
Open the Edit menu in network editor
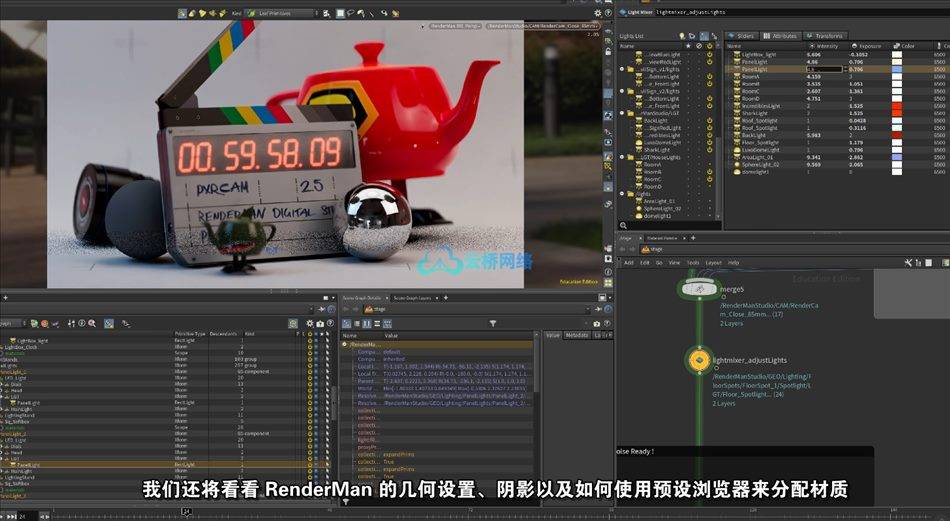645,263
